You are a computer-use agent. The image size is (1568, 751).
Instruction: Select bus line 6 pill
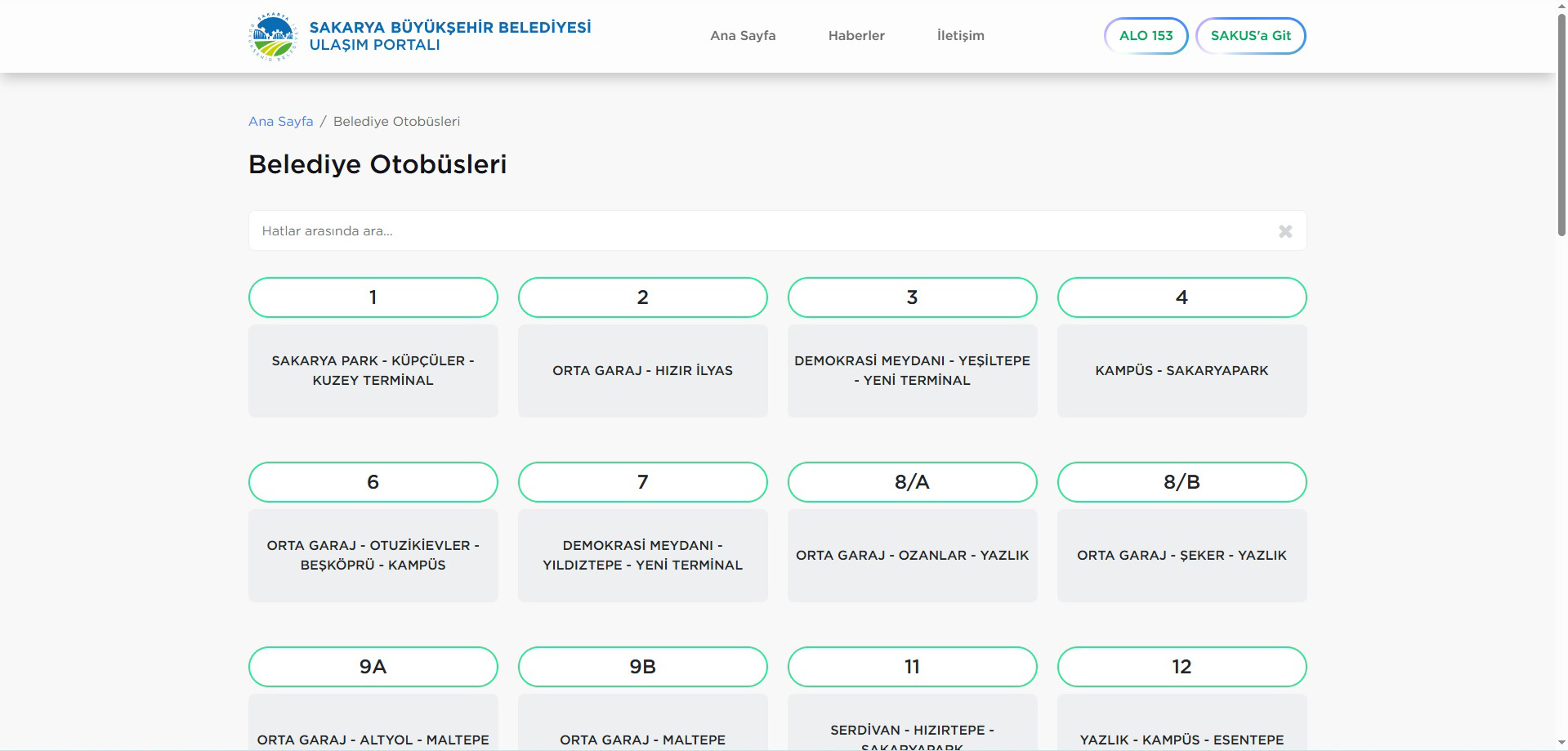pos(373,482)
